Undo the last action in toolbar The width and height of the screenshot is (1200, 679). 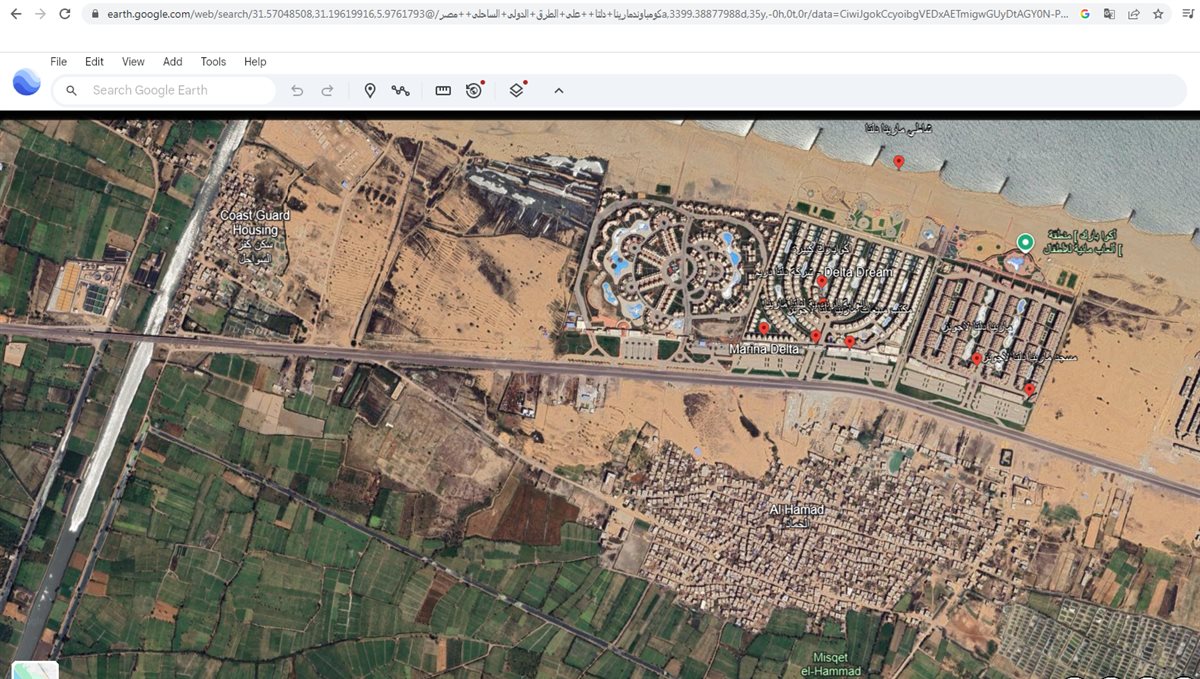(x=297, y=90)
